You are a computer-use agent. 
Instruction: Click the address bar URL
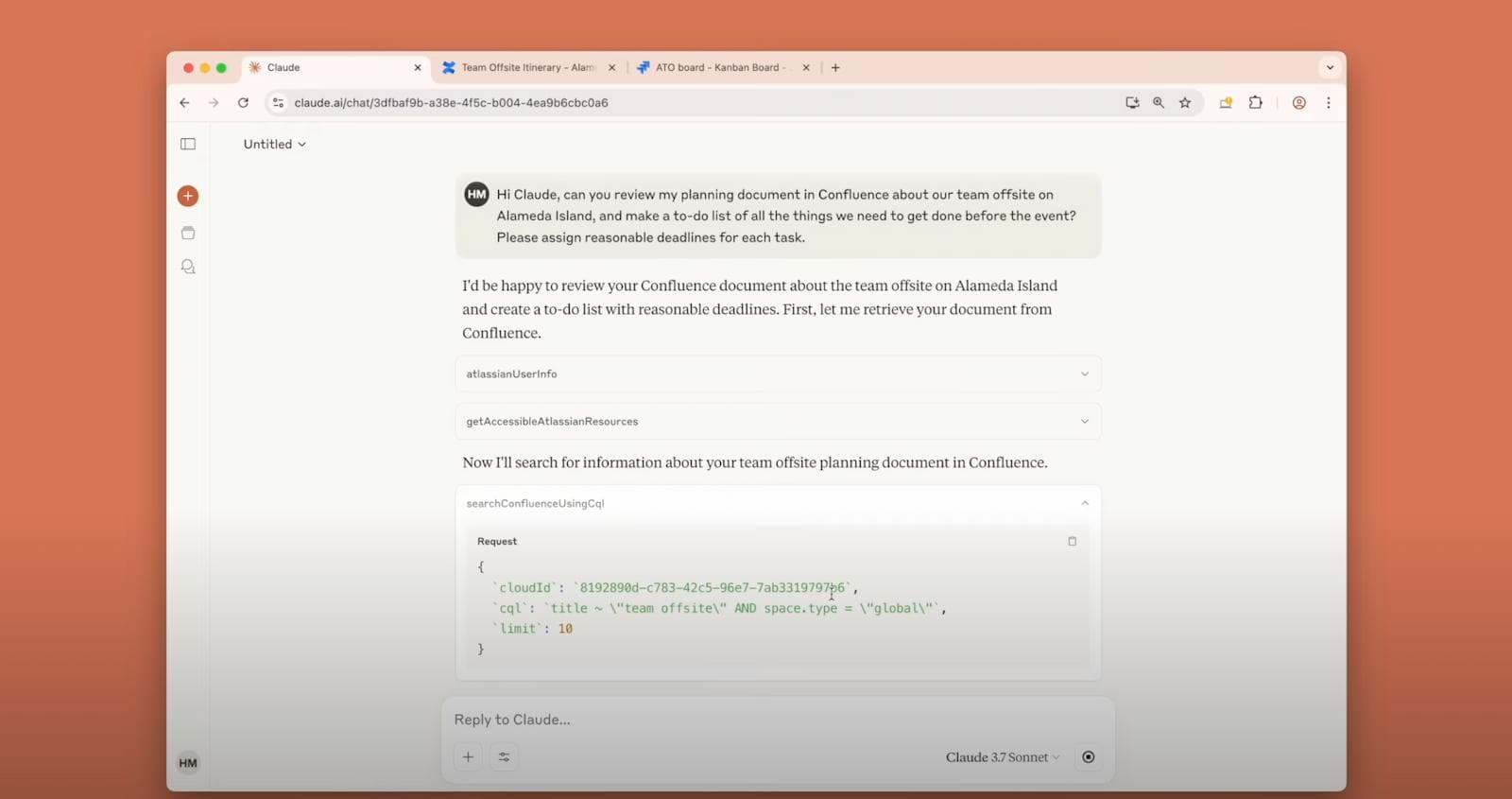[451, 103]
